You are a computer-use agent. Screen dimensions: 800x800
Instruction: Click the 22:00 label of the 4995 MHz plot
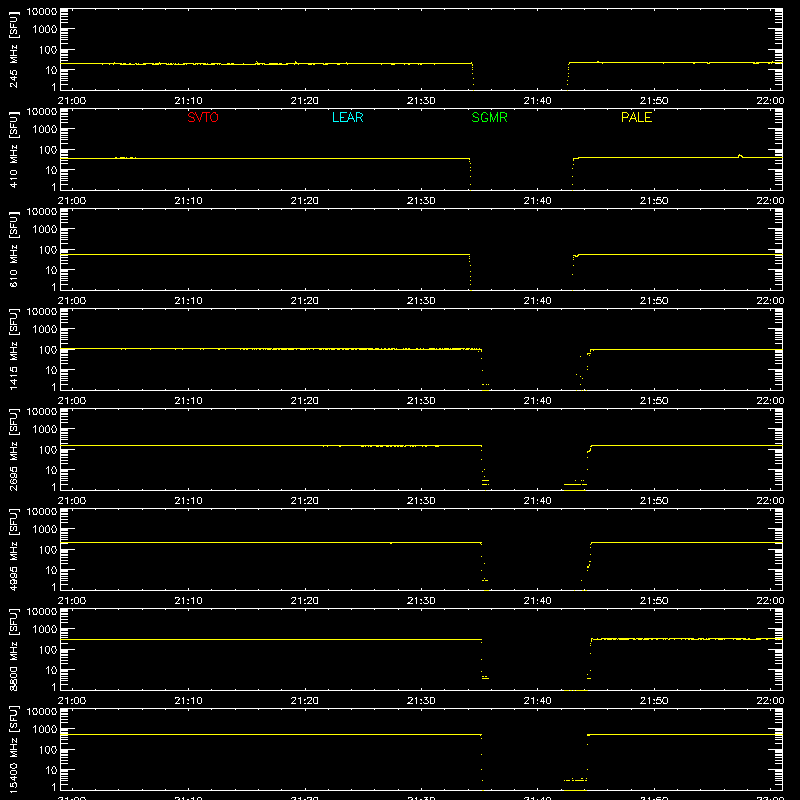[x=770, y=601]
